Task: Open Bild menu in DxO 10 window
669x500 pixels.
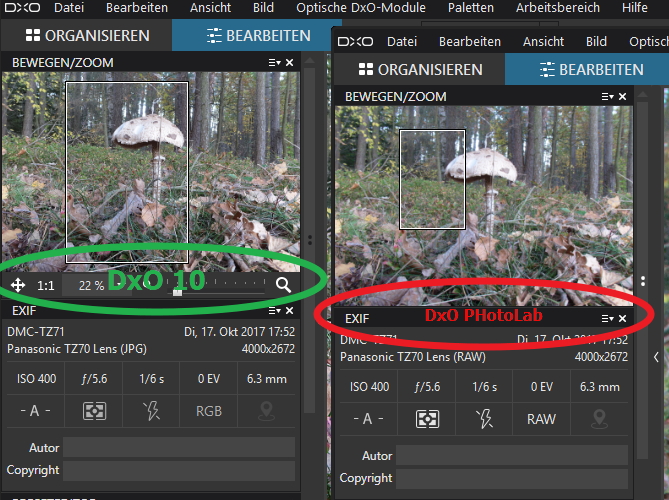Action: coord(263,8)
